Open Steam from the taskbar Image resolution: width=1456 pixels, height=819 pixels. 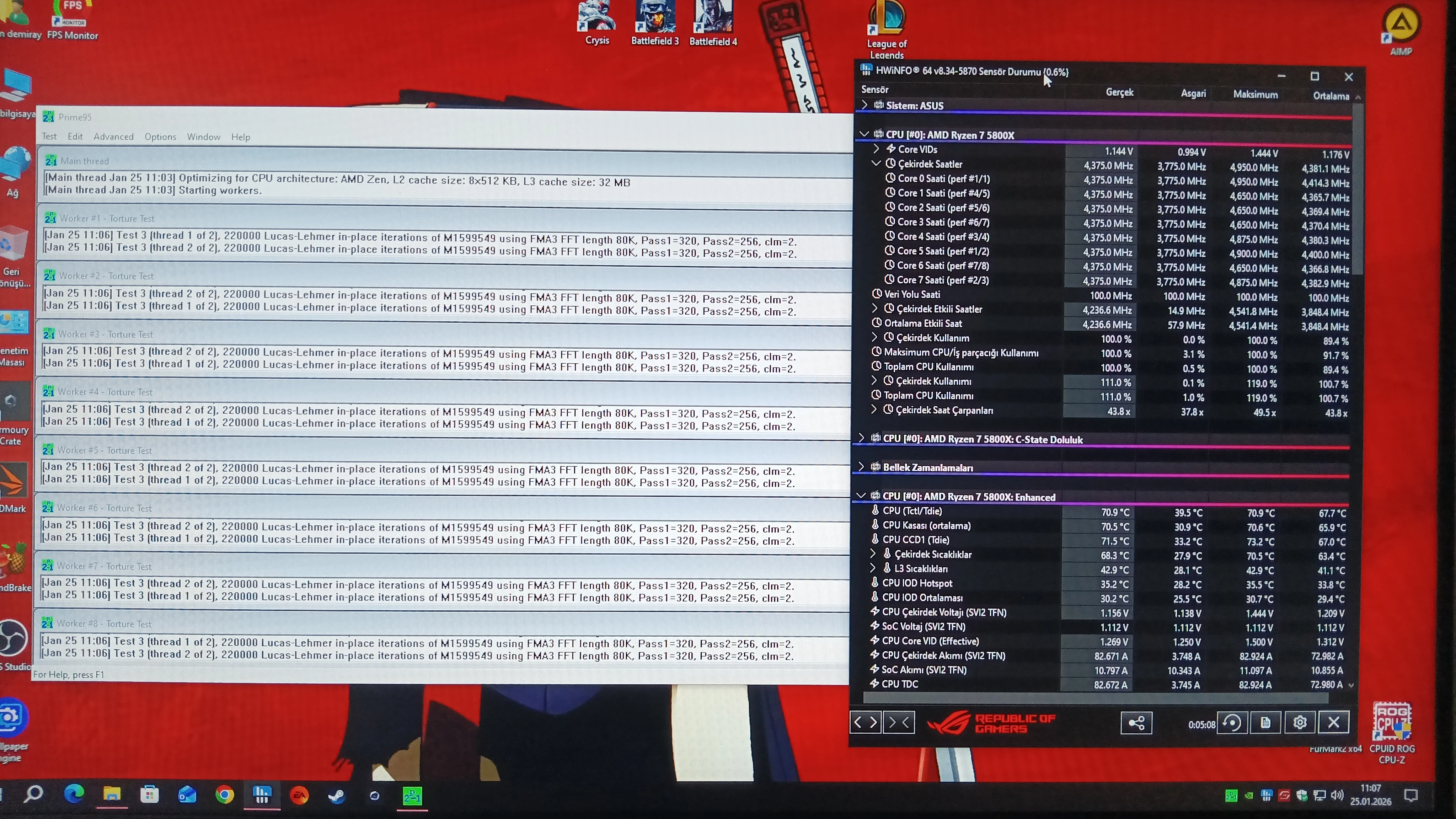[x=337, y=796]
